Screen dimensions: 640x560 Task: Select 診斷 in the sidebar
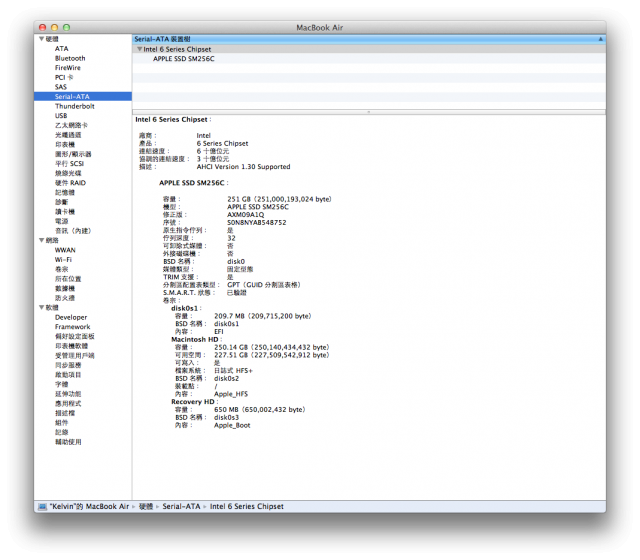pyautogui.click(x=62, y=202)
